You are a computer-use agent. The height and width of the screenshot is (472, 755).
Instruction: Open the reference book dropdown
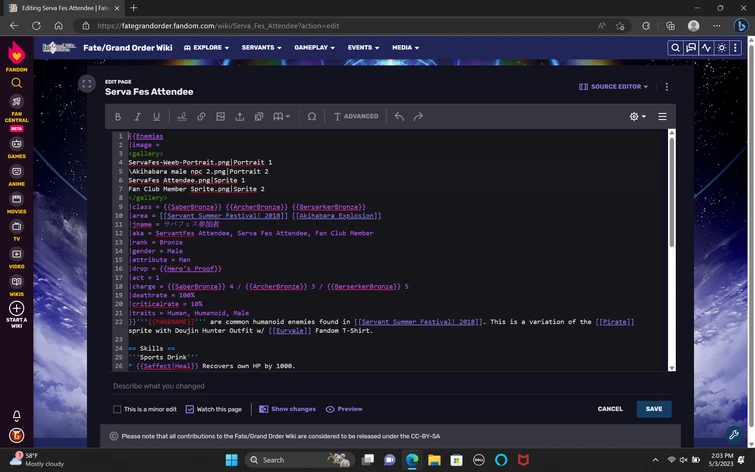[281, 117]
